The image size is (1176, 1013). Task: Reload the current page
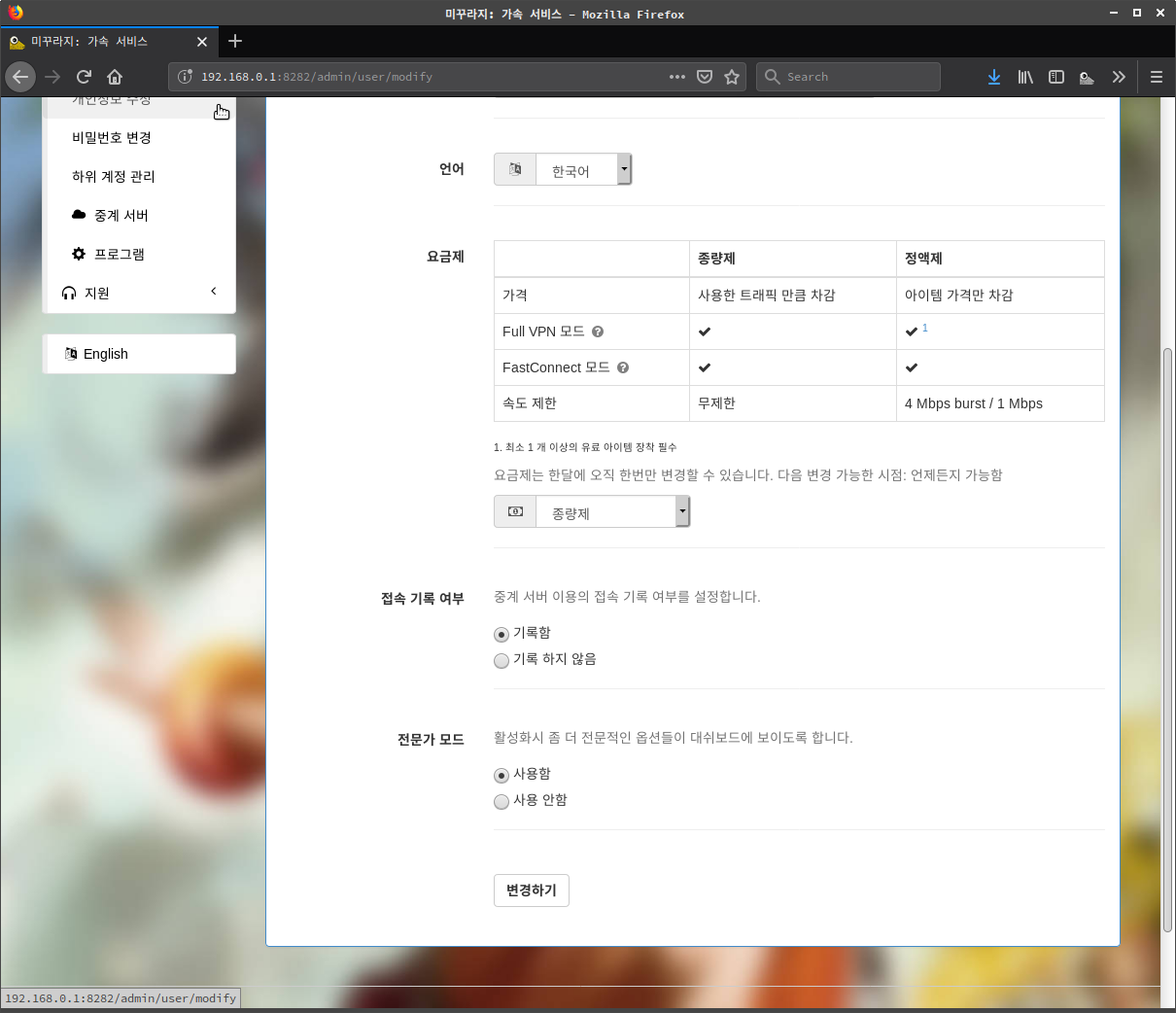(84, 77)
